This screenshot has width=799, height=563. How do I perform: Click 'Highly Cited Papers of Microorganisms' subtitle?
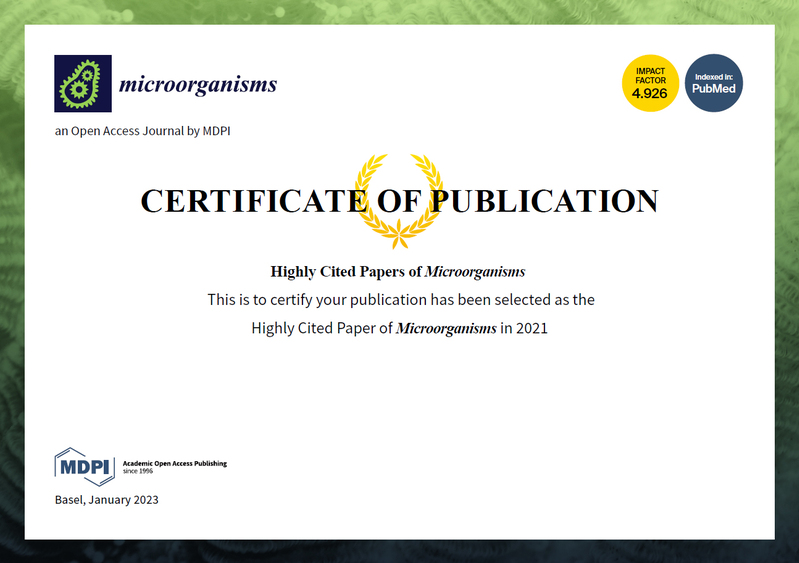(397, 272)
